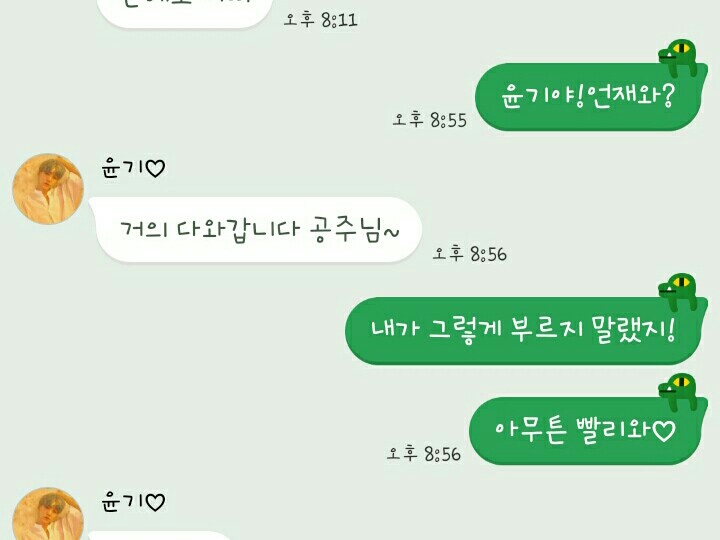Tap the 오후 8:56 timestamp beside 아무튼 빨리와

point(423,453)
